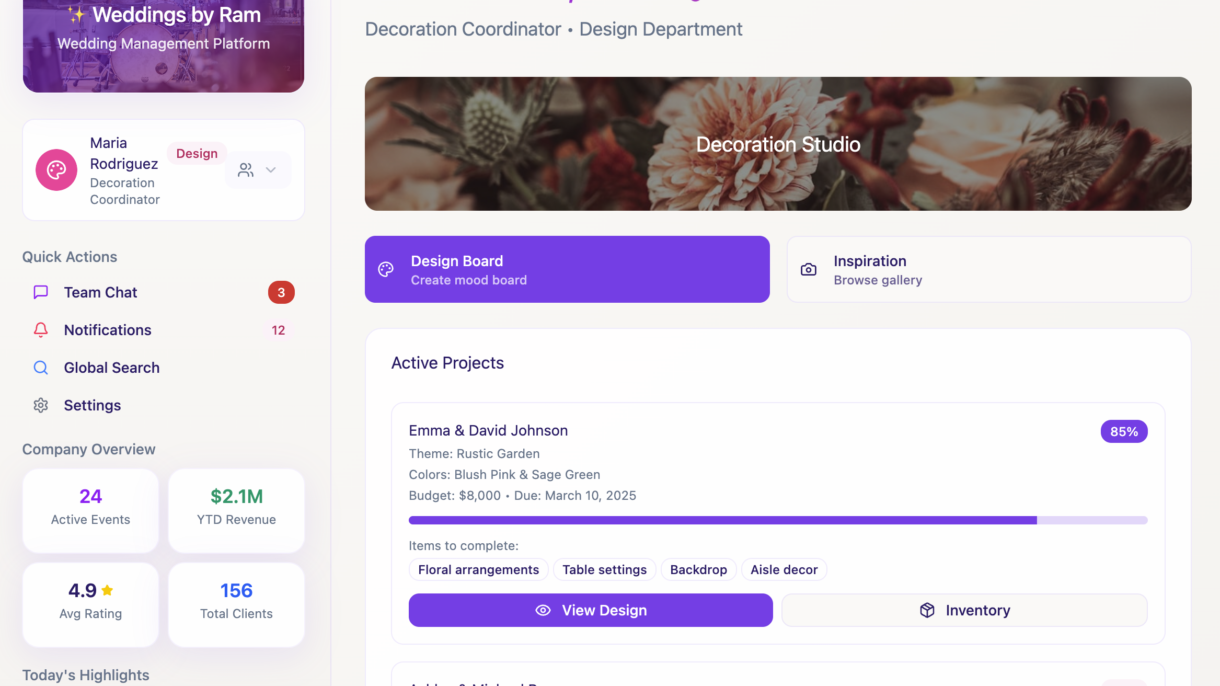Image resolution: width=1220 pixels, height=686 pixels.
Task: Click the Team Chat speech bubble icon
Action: [41, 292]
